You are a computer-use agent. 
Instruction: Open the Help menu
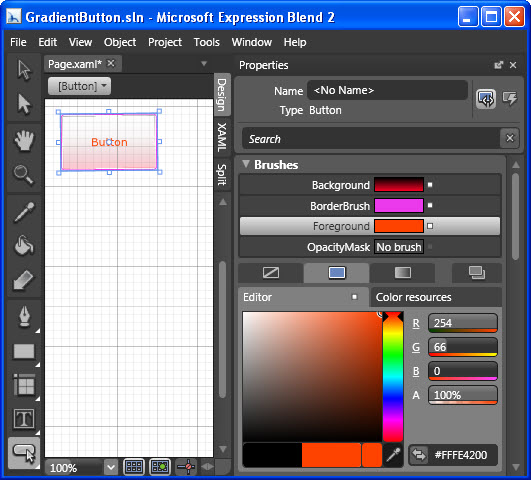click(x=295, y=42)
